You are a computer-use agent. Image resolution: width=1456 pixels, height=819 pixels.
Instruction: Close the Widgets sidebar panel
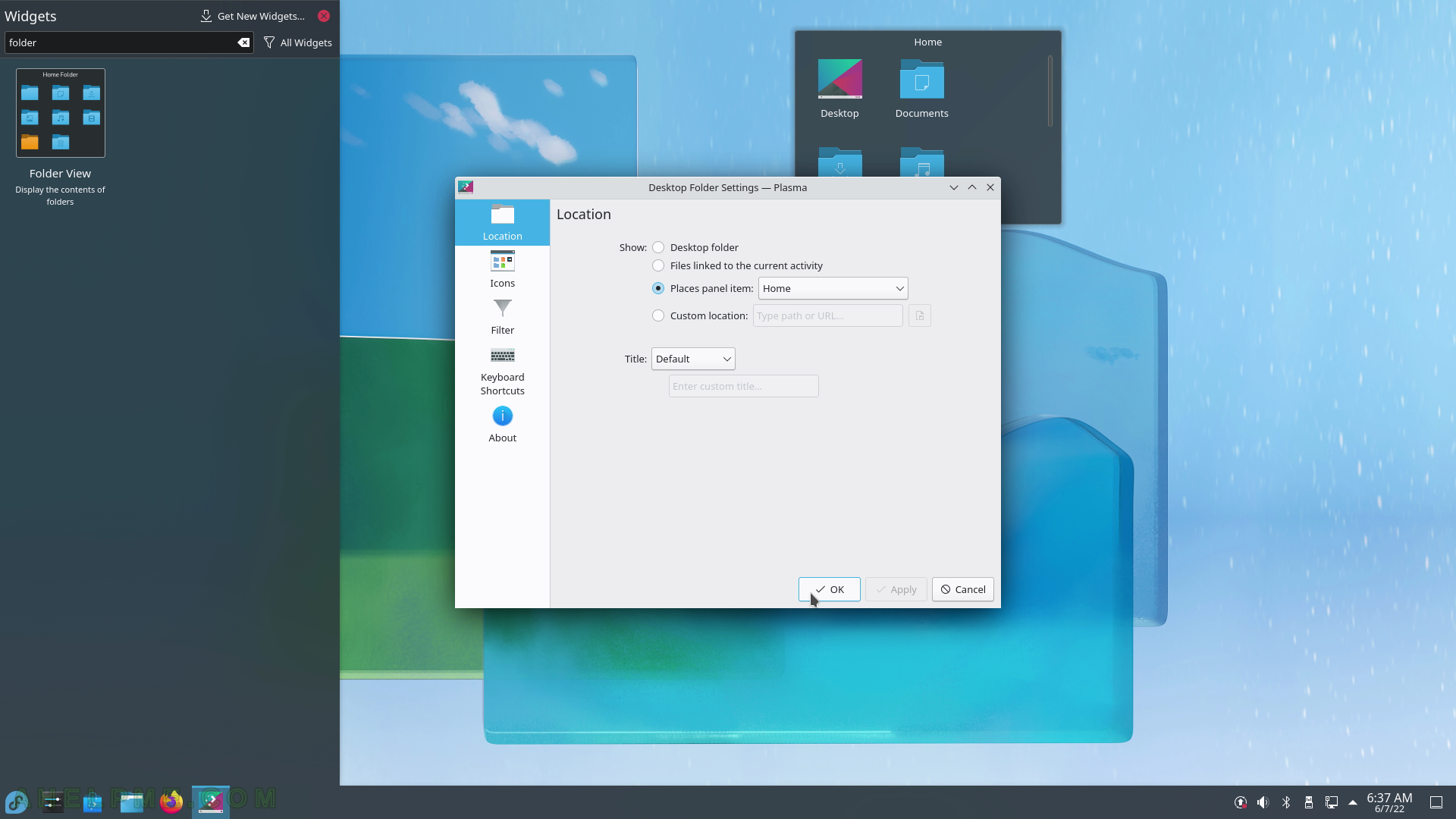point(324,16)
